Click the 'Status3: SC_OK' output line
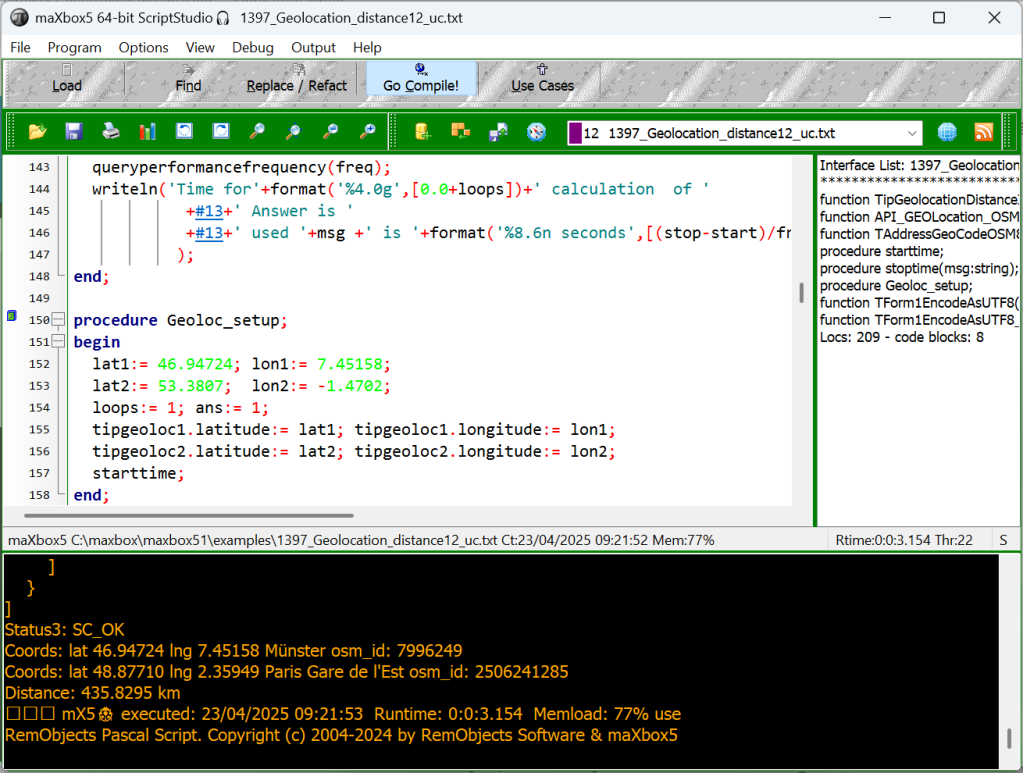Viewport: 1023px width, 773px height. click(x=65, y=629)
